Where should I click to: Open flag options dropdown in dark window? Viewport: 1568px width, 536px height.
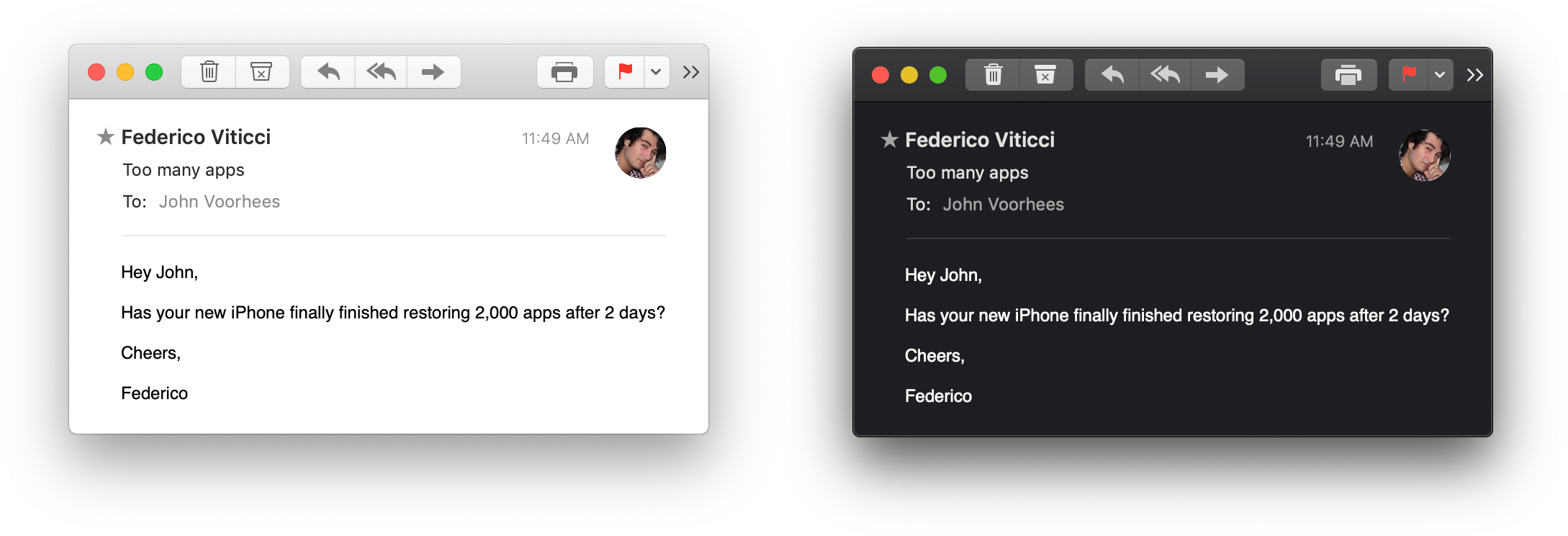click(1440, 75)
